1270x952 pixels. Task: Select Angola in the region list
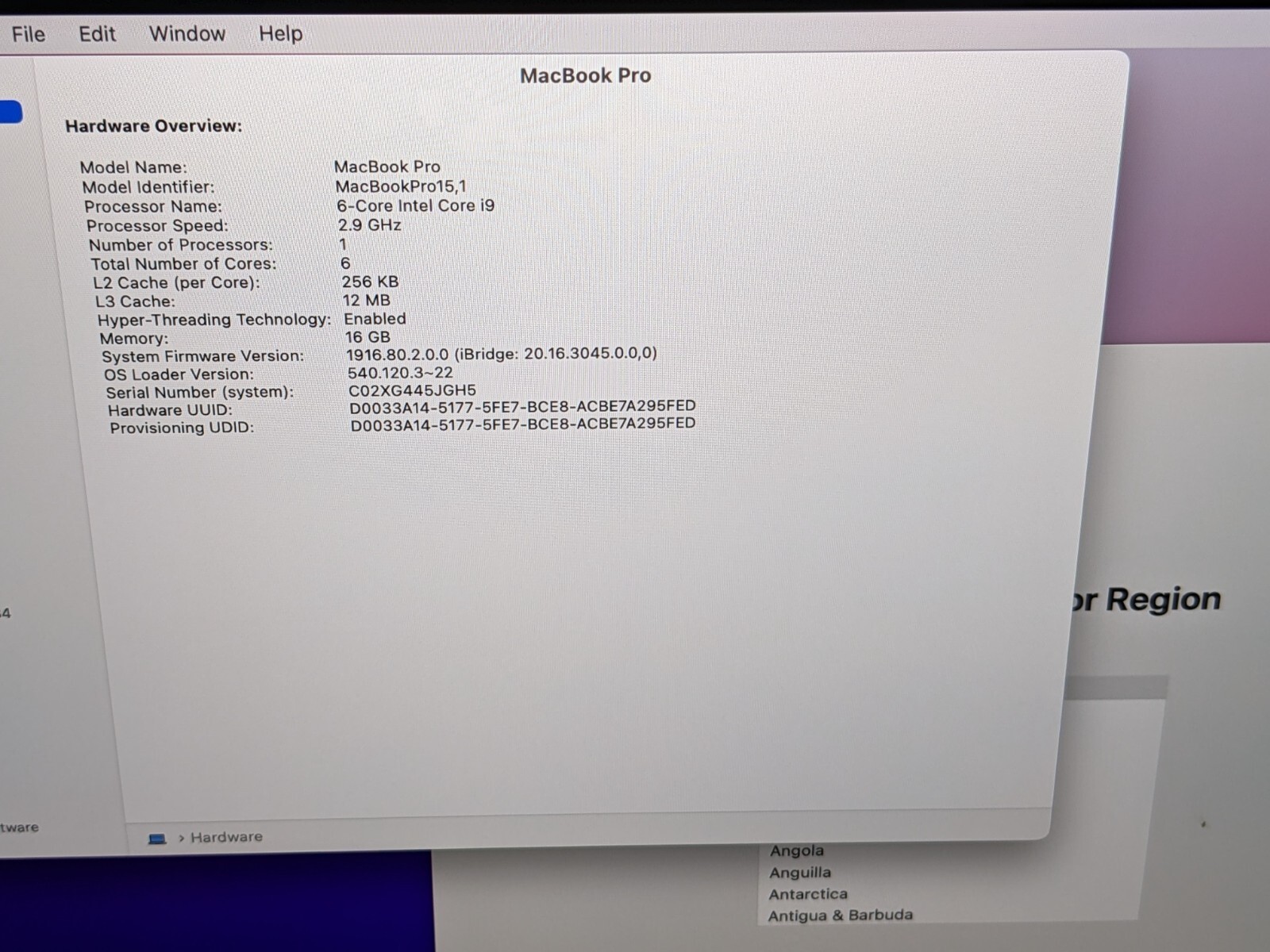pos(797,850)
